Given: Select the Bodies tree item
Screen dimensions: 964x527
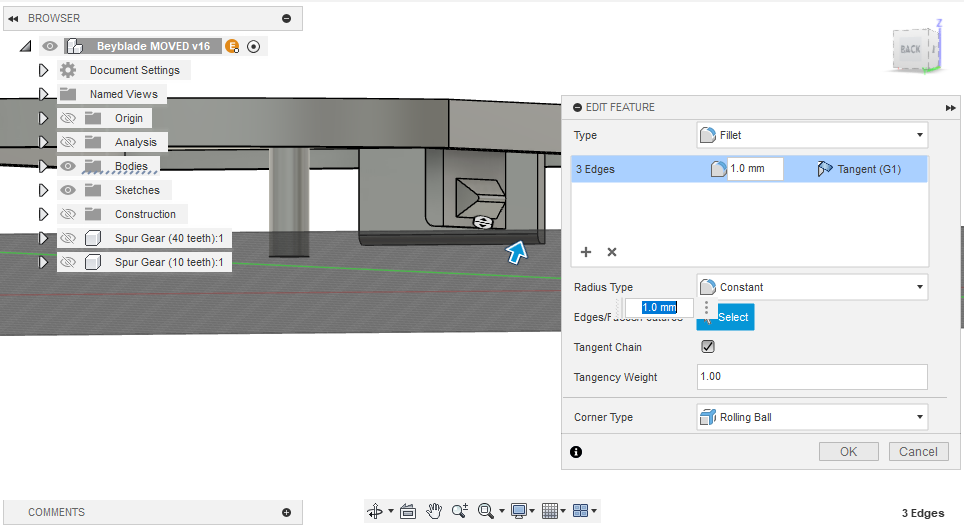Looking at the screenshot, I should (131, 166).
